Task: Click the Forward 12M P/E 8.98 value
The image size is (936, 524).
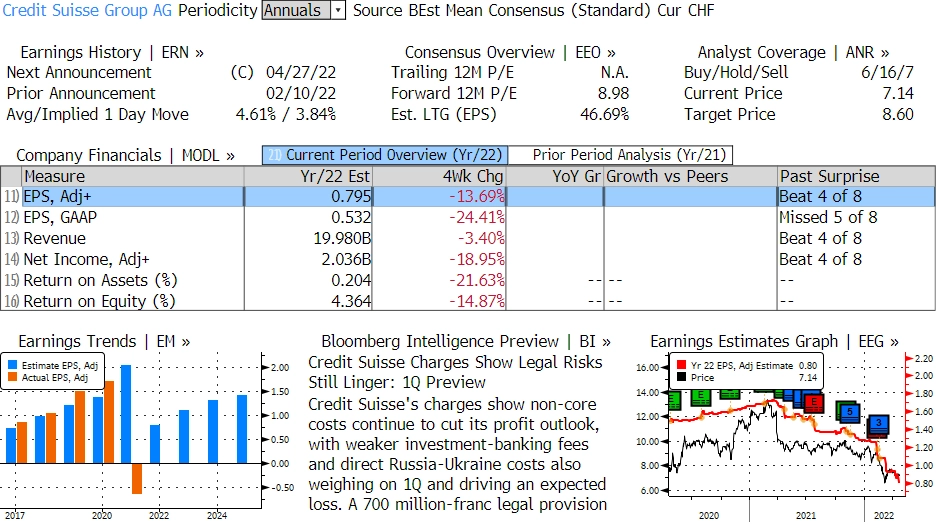Action: tap(613, 94)
